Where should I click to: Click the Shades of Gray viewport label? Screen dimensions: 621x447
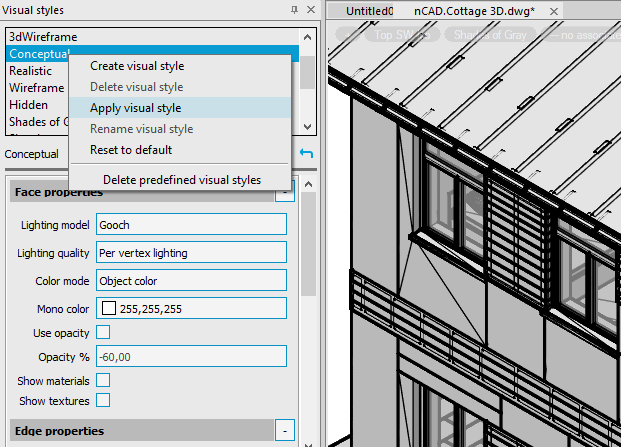(x=488, y=34)
